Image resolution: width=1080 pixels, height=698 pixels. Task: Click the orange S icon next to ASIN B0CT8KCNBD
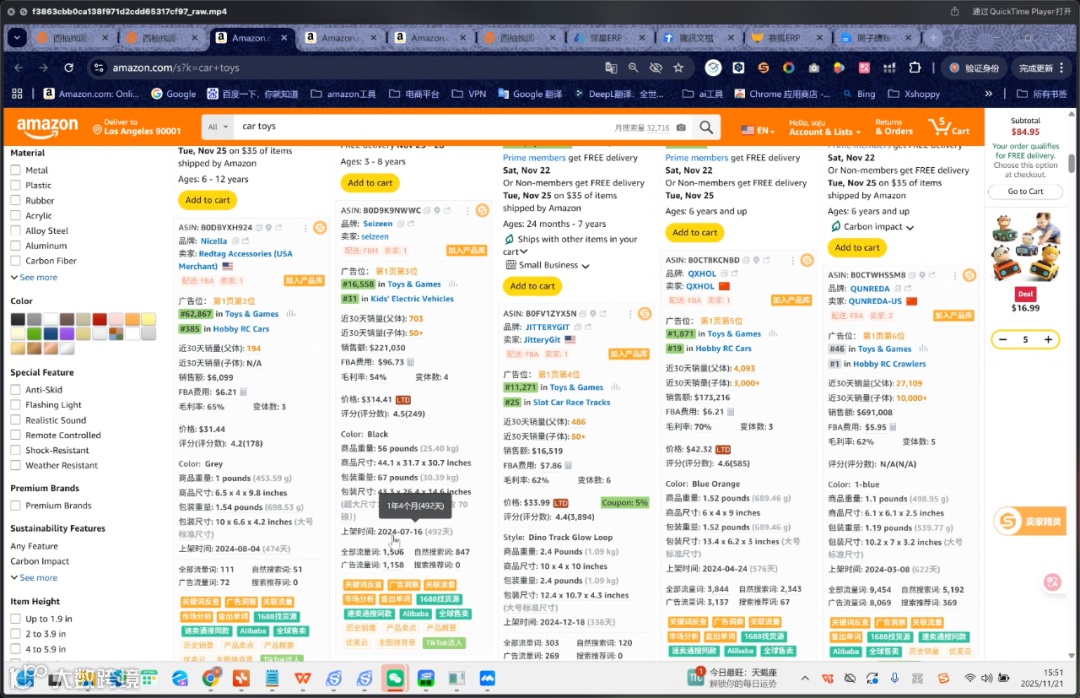point(807,260)
